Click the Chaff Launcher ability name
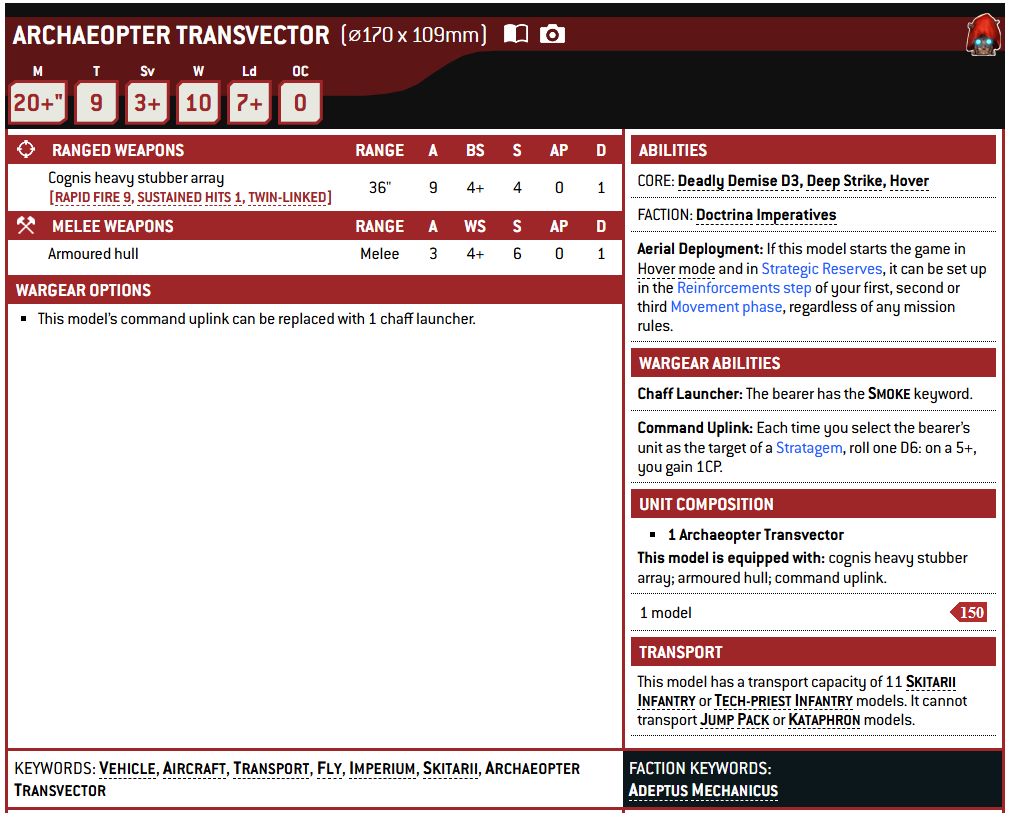 [x=690, y=393]
